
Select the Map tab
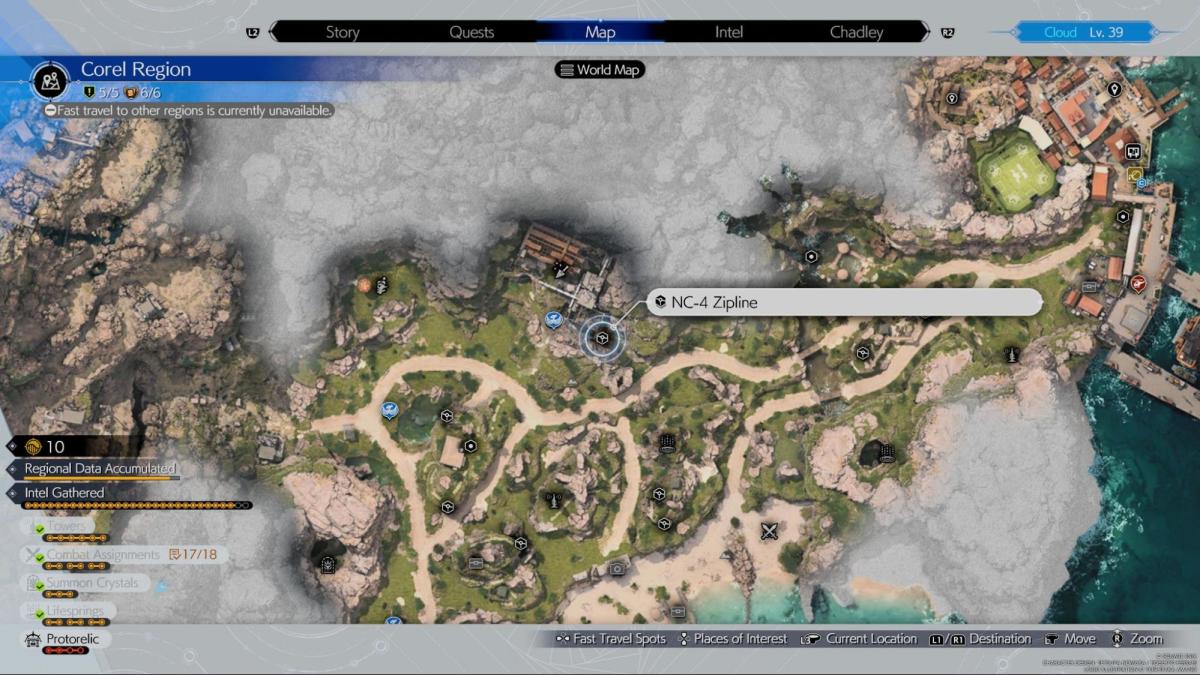(x=600, y=32)
